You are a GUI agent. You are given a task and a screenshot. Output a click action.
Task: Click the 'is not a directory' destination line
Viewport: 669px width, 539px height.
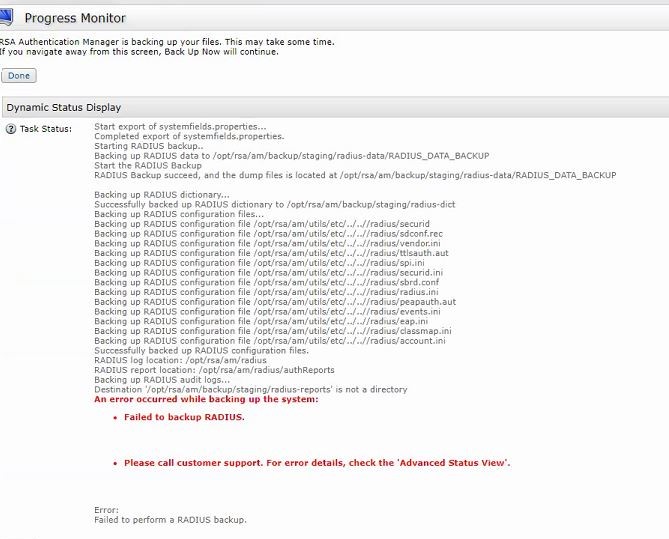click(x=250, y=389)
